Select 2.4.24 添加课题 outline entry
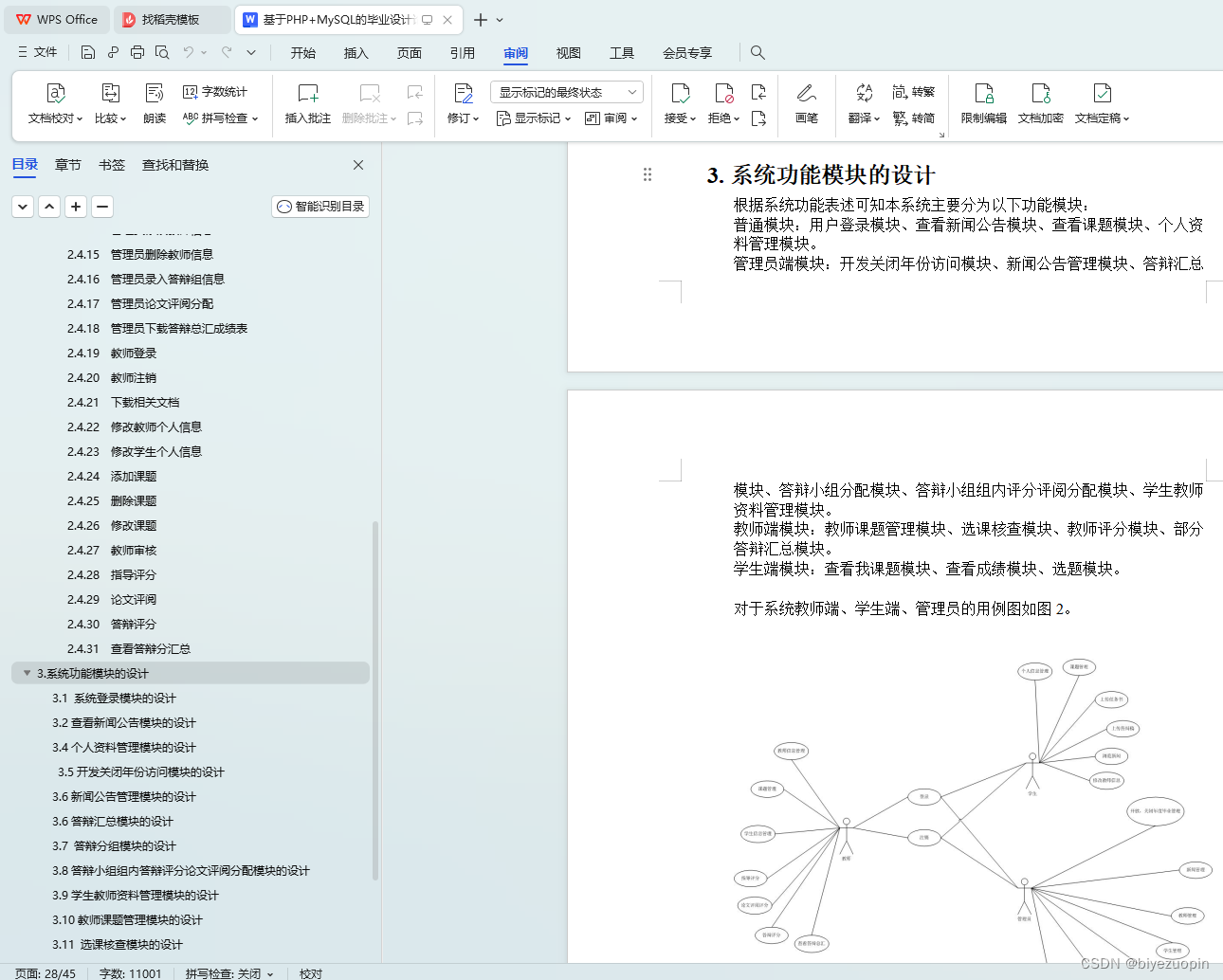The height and width of the screenshot is (980, 1223). click(x=112, y=476)
